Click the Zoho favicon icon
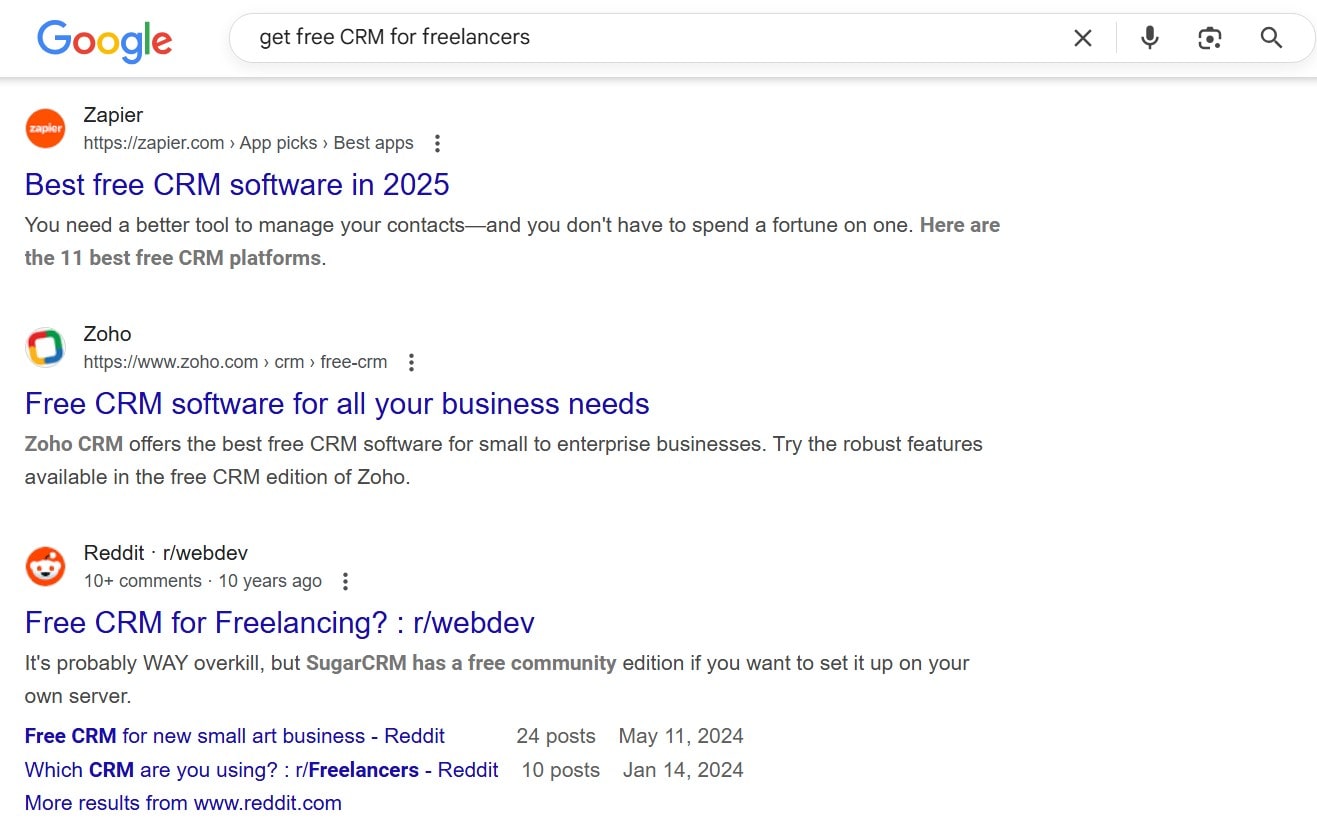 (x=45, y=347)
